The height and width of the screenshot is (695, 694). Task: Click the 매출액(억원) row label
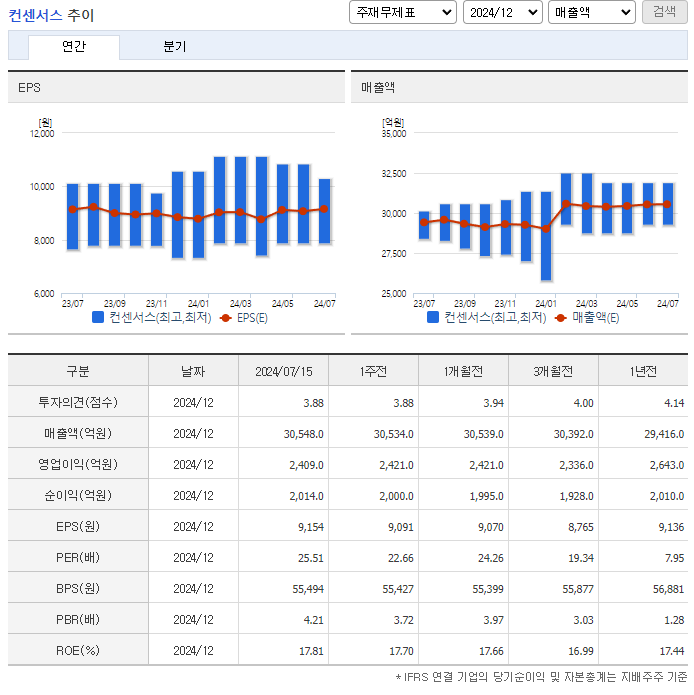point(78,433)
